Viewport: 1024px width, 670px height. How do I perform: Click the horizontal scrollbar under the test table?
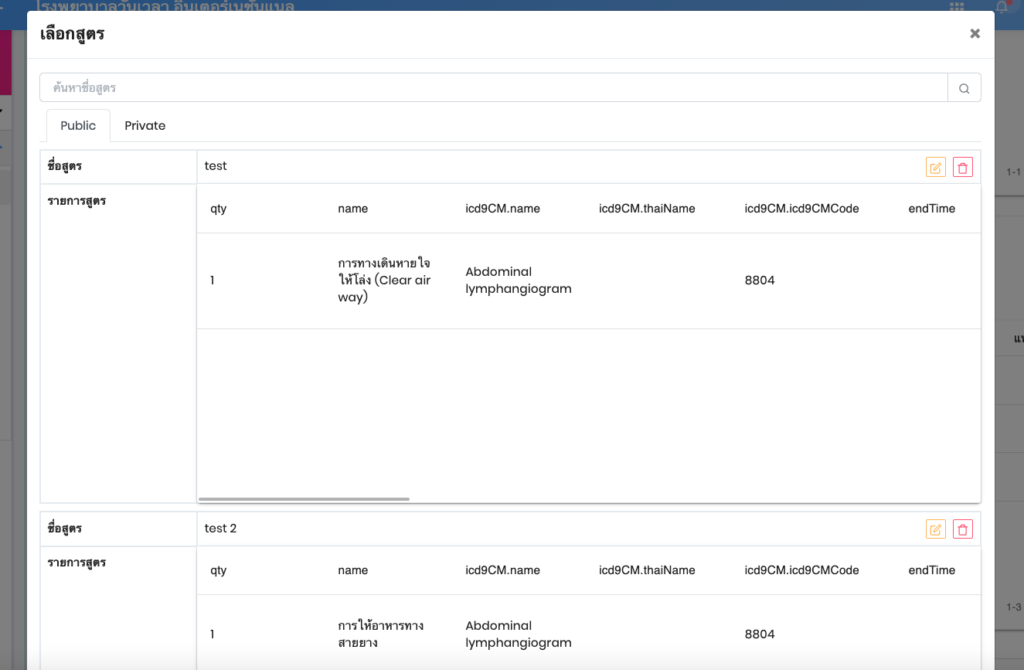pyautogui.click(x=304, y=498)
